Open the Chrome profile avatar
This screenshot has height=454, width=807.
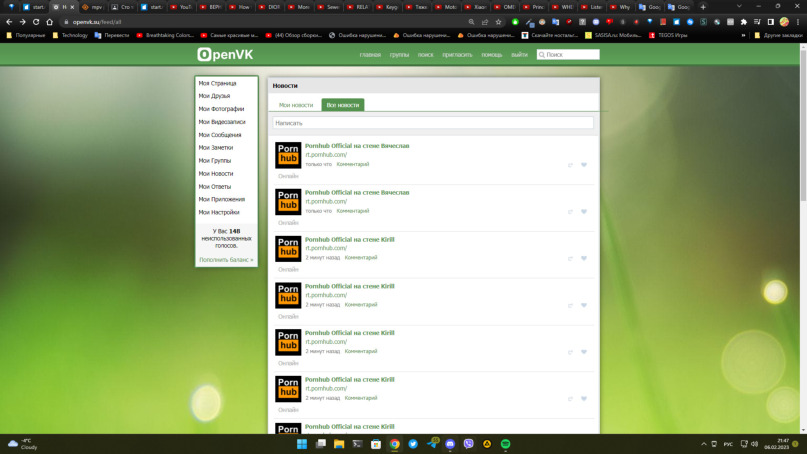(x=784, y=22)
